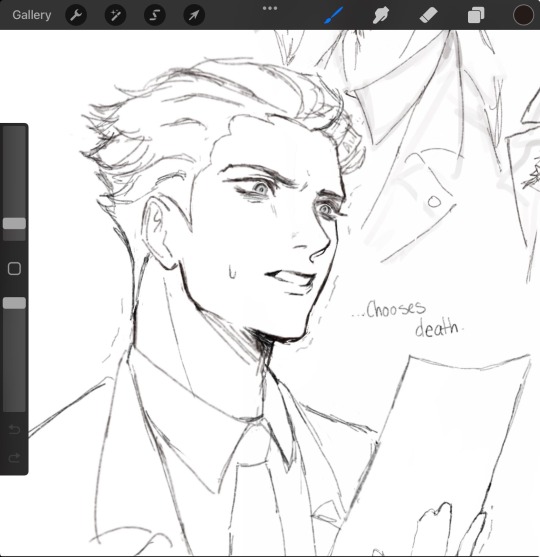Tap the three-dot menu at top center
This screenshot has height=557, width=540.
point(270,8)
